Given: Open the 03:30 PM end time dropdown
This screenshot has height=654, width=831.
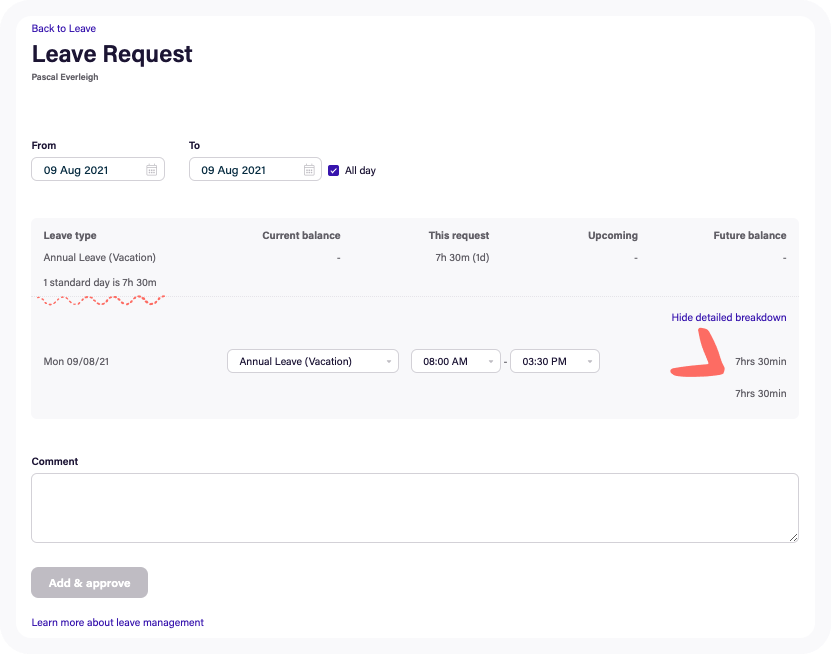Looking at the screenshot, I should [554, 361].
